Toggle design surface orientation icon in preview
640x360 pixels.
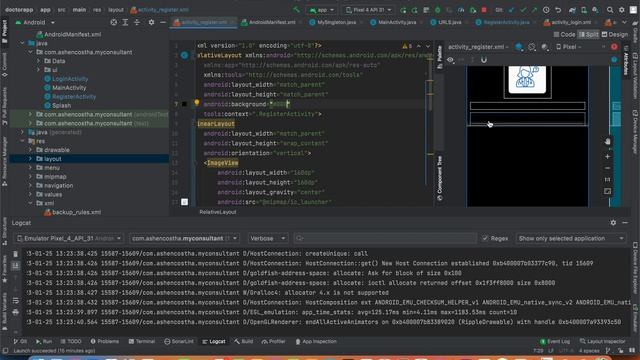pos(532,47)
